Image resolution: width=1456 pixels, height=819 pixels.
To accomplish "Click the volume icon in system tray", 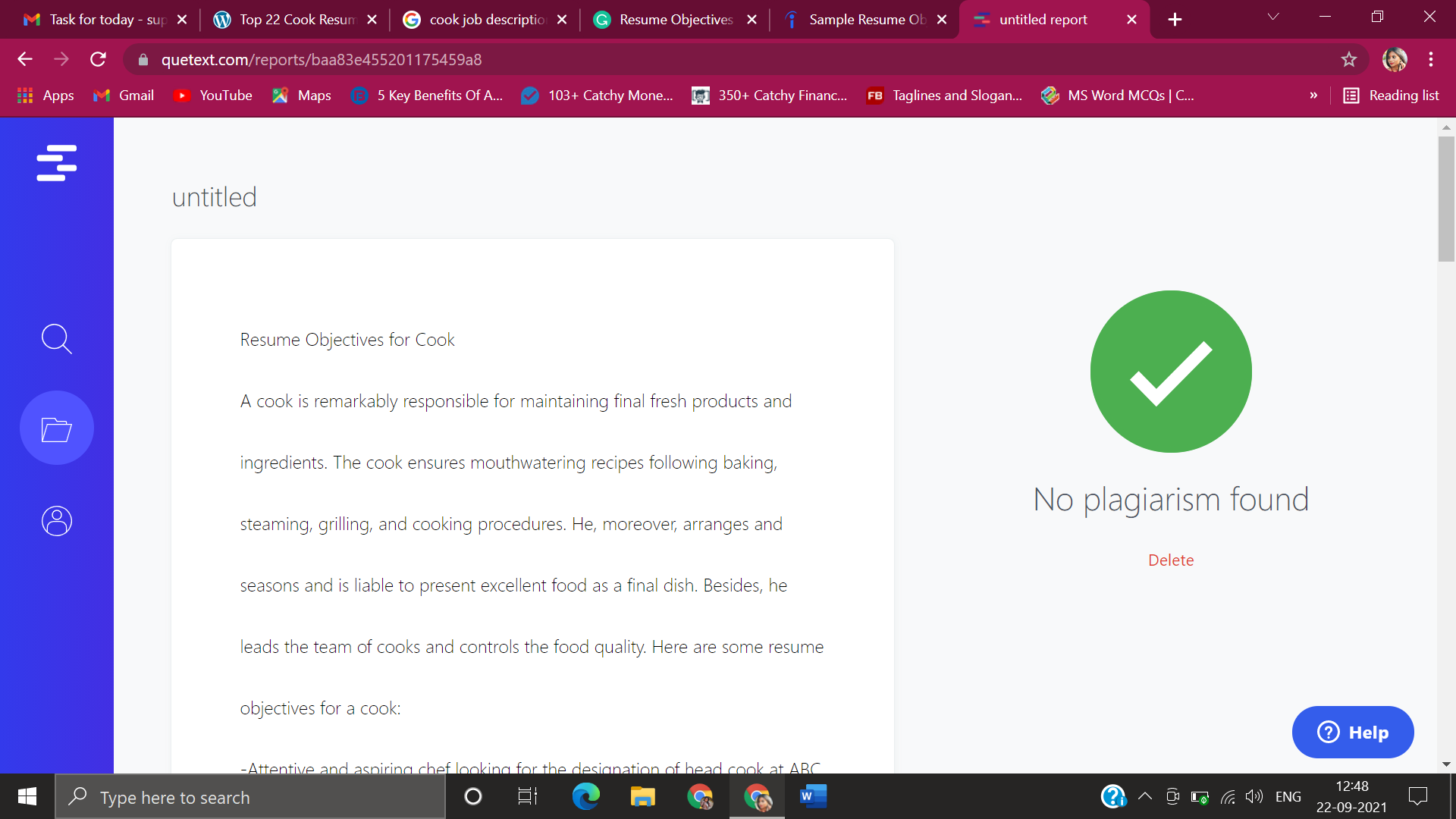I will pyautogui.click(x=1254, y=796).
